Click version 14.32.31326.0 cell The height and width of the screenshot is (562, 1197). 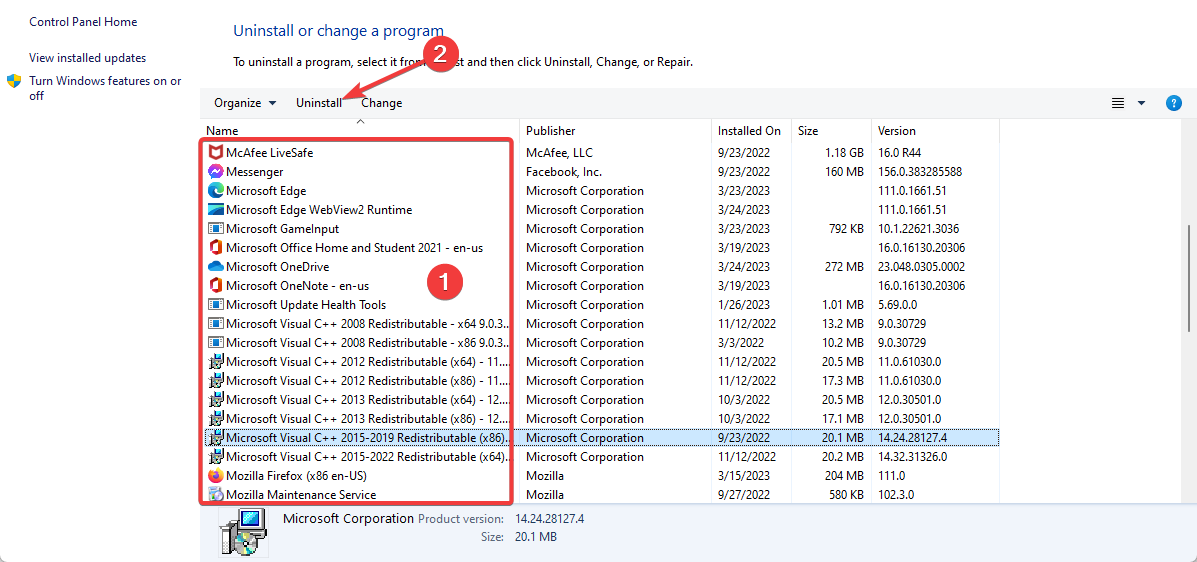(912, 457)
